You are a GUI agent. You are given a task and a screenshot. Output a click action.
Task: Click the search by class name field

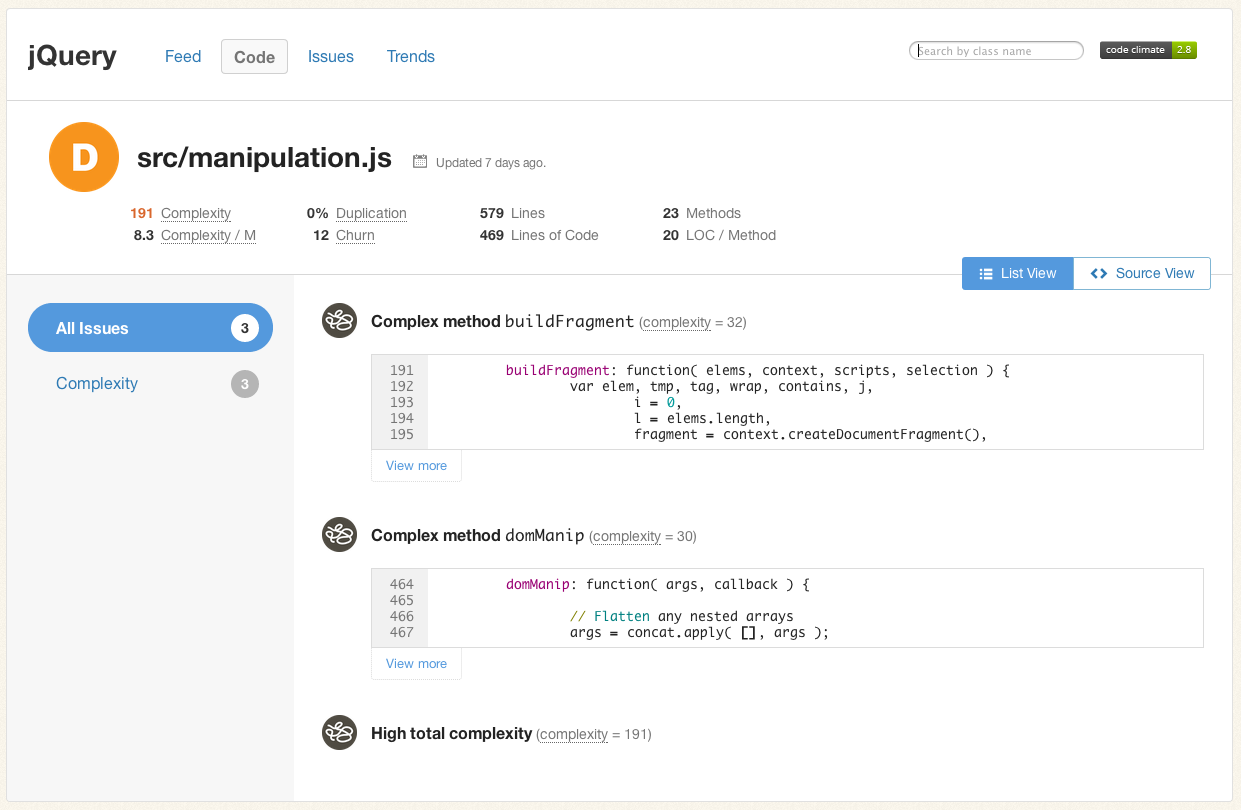tap(996, 49)
